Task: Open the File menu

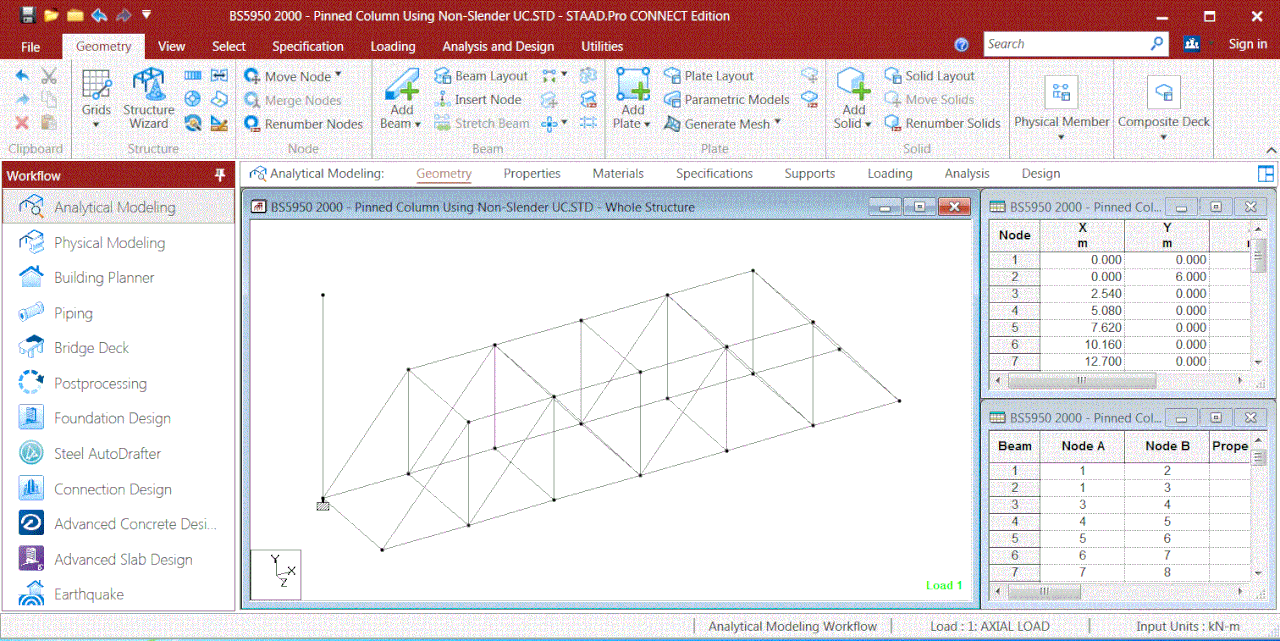Action: pyautogui.click(x=31, y=46)
